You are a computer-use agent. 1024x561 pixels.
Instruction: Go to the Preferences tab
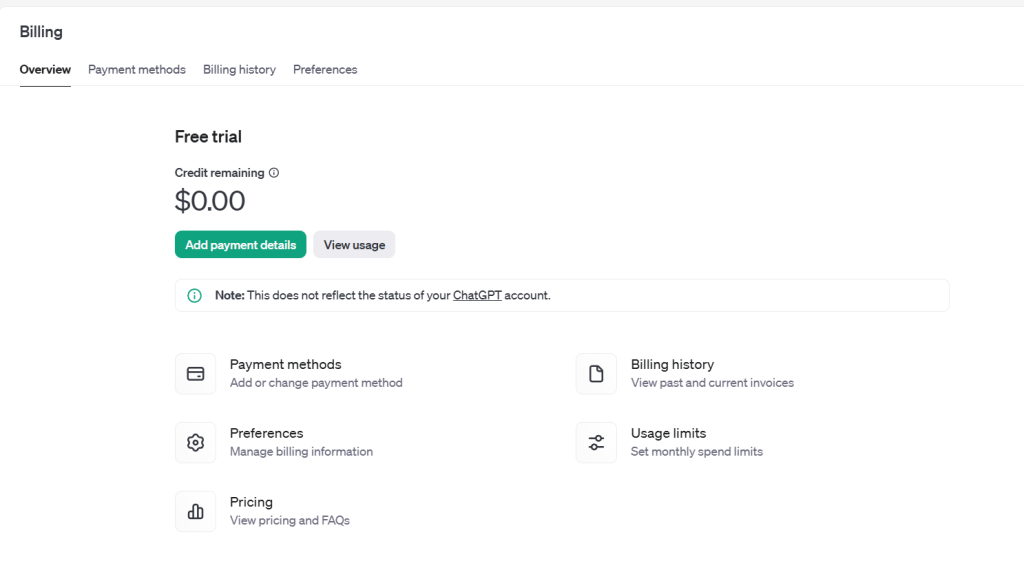coord(325,69)
